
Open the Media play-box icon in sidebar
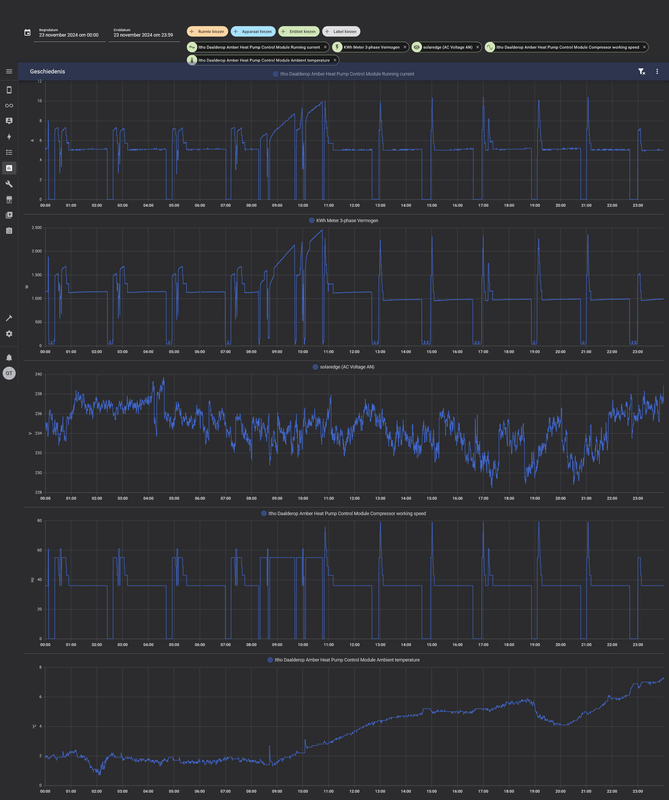pyautogui.click(x=9, y=215)
